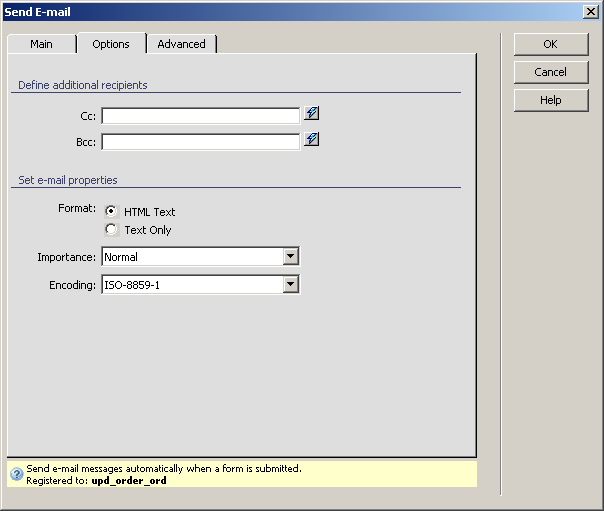Click the Encoding box showing ISO-8859-1
The height and width of the screenshot is (511, 604).
(191, 285)
